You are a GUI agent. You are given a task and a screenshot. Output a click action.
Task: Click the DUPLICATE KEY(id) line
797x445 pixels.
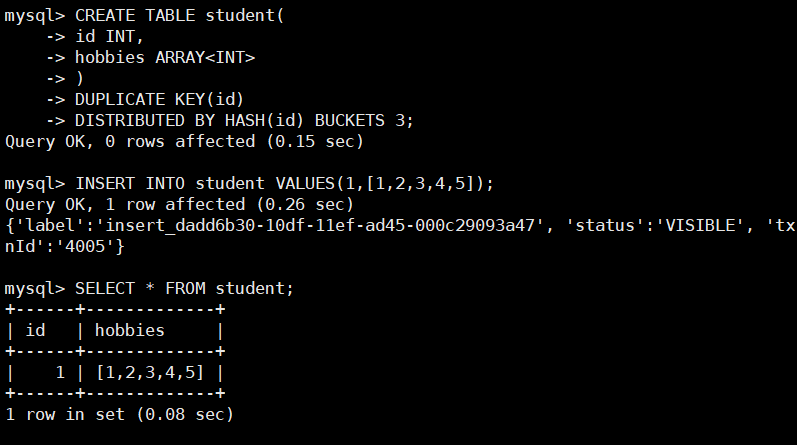[x=160, y=99]
